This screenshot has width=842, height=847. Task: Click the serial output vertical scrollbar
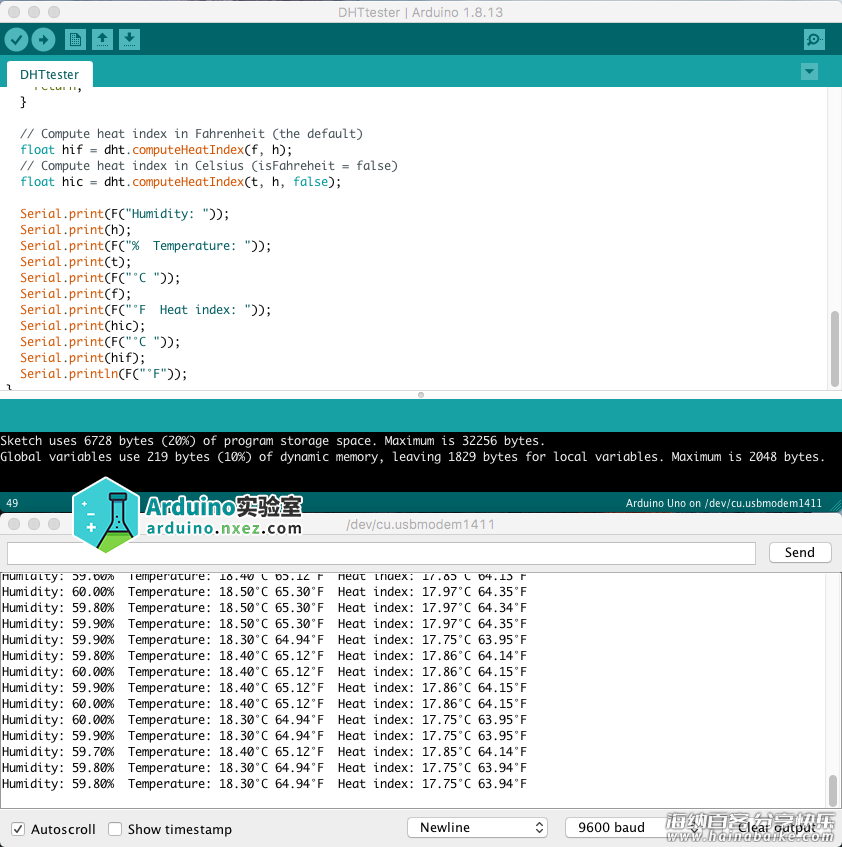833,790
